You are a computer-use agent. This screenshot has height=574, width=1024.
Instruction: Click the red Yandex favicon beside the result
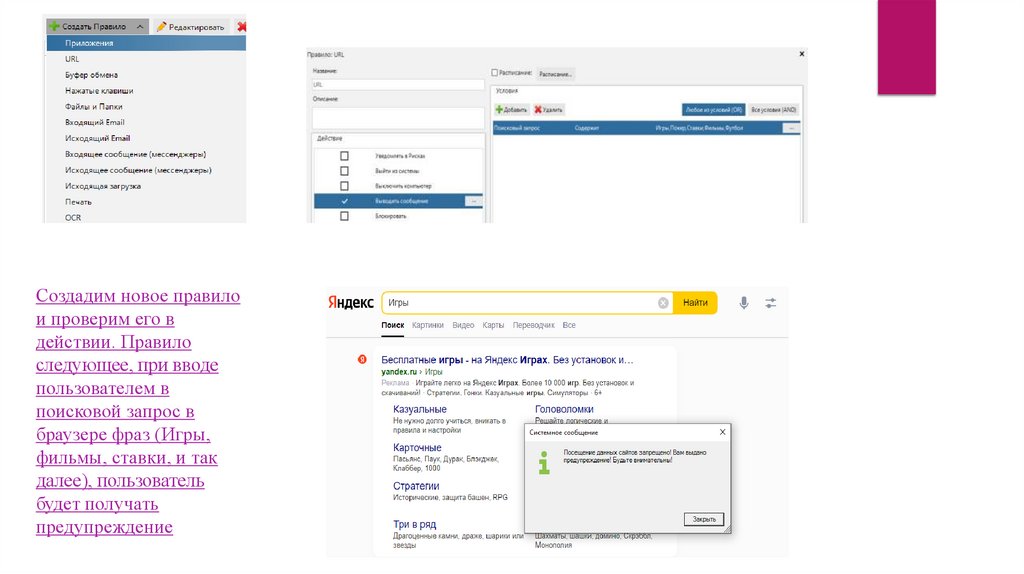point(362,360)
